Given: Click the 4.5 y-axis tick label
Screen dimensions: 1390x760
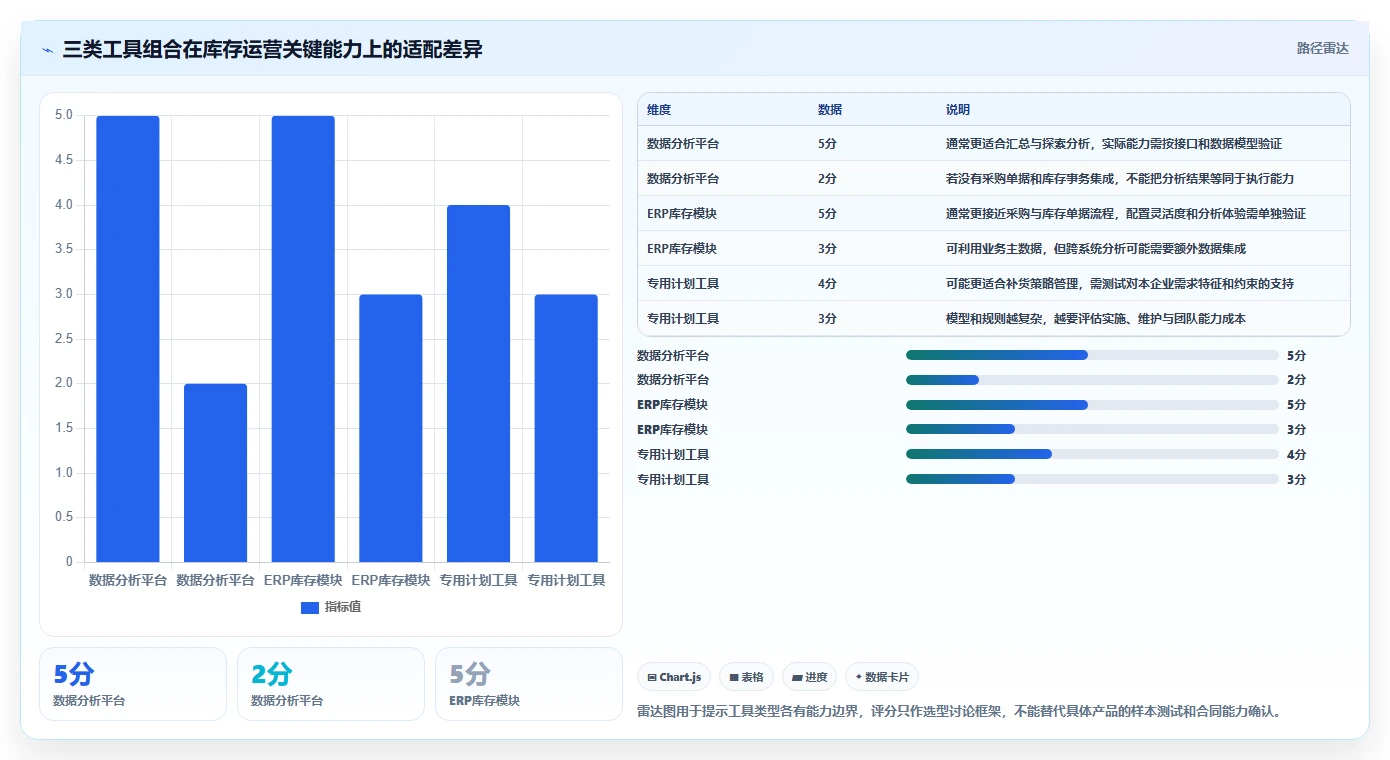Looking at the screenshot, I should point(63,160).
